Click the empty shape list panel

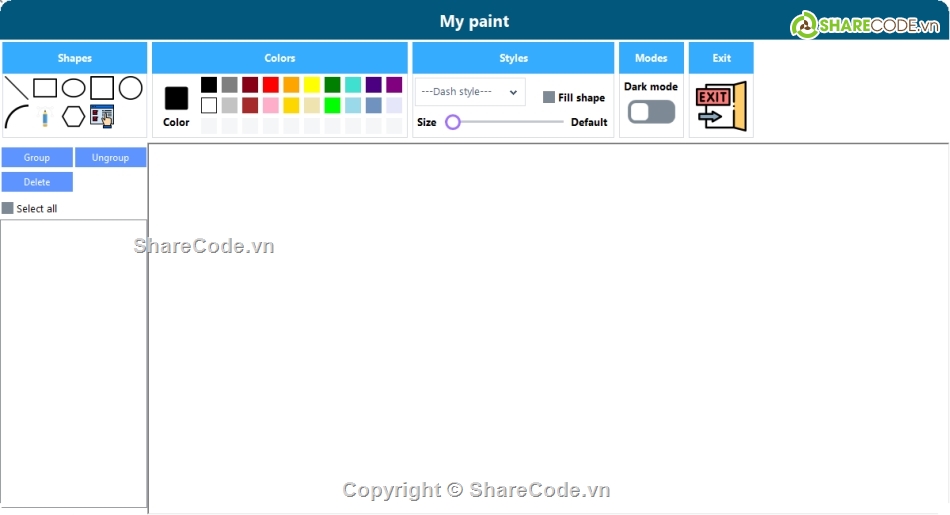(x=74, y=360)
